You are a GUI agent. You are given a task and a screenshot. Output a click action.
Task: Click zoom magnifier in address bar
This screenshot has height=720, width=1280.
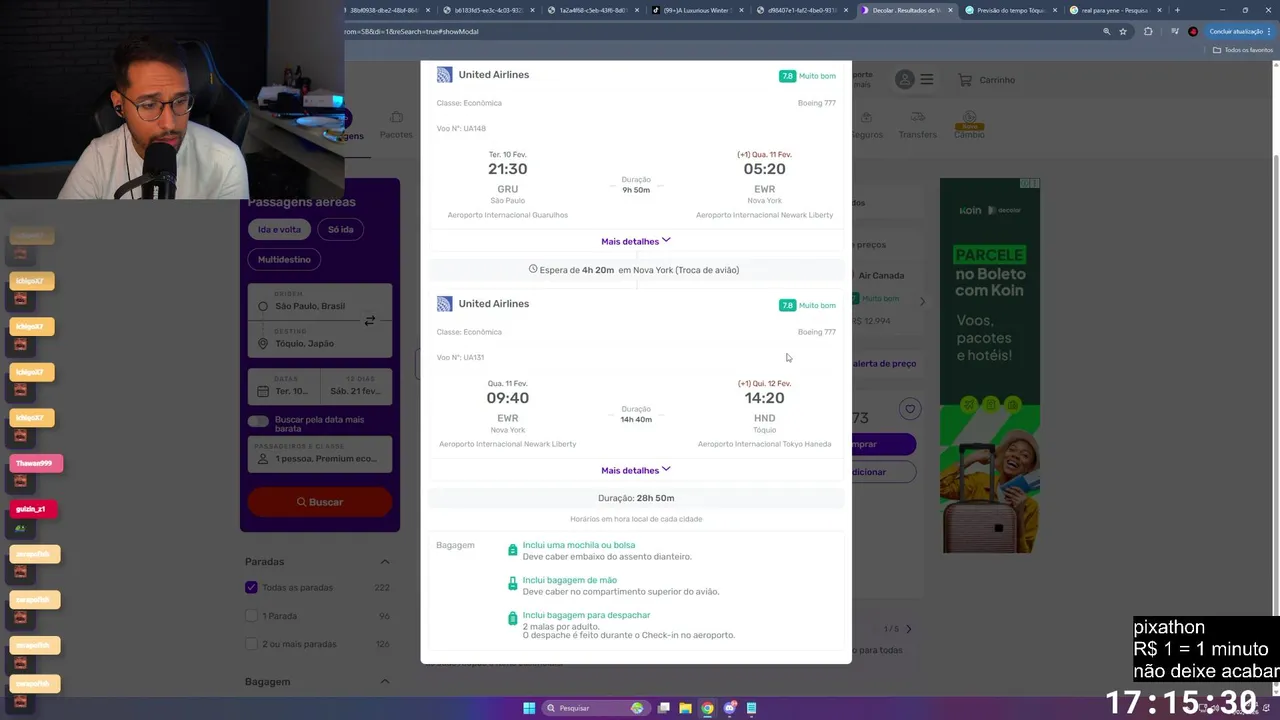pyautogui.click(x=1106, y=31)
